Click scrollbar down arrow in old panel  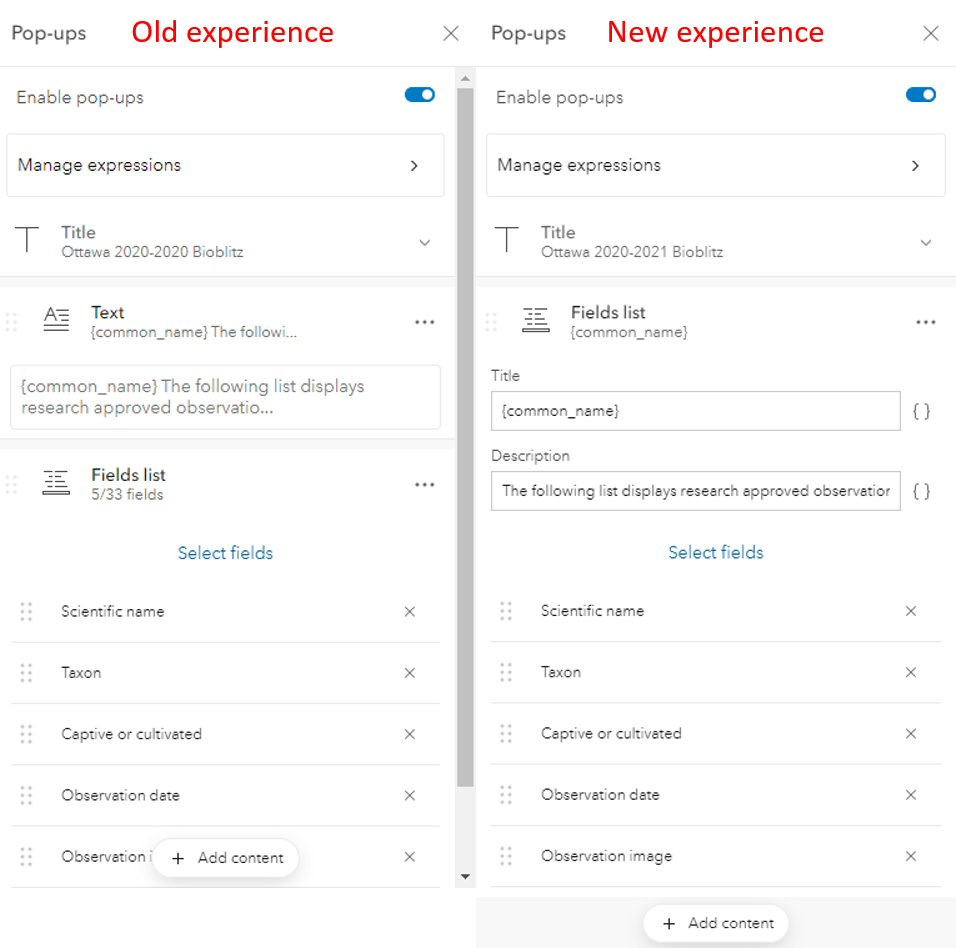465,877
